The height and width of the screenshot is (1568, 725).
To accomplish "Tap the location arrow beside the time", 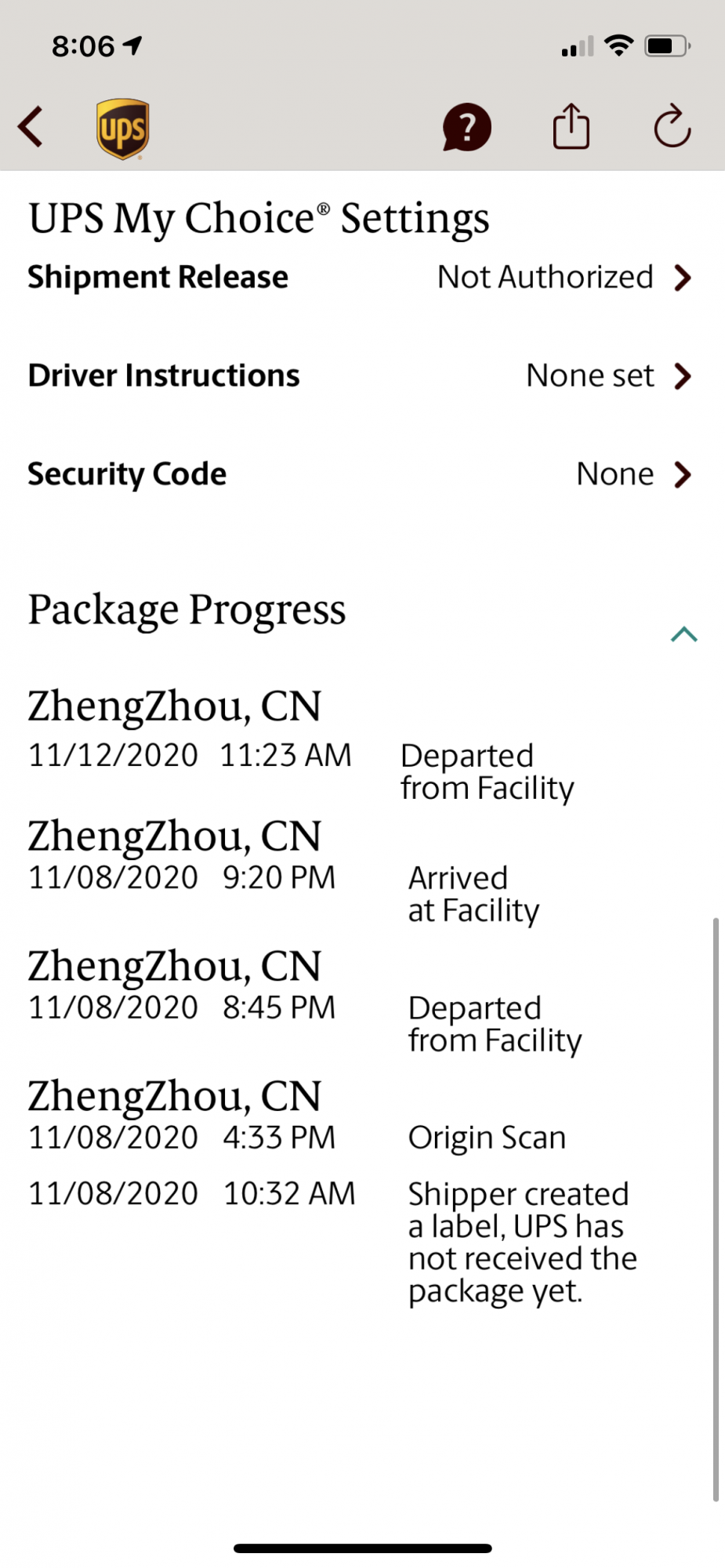I will (x=133, y=45).
